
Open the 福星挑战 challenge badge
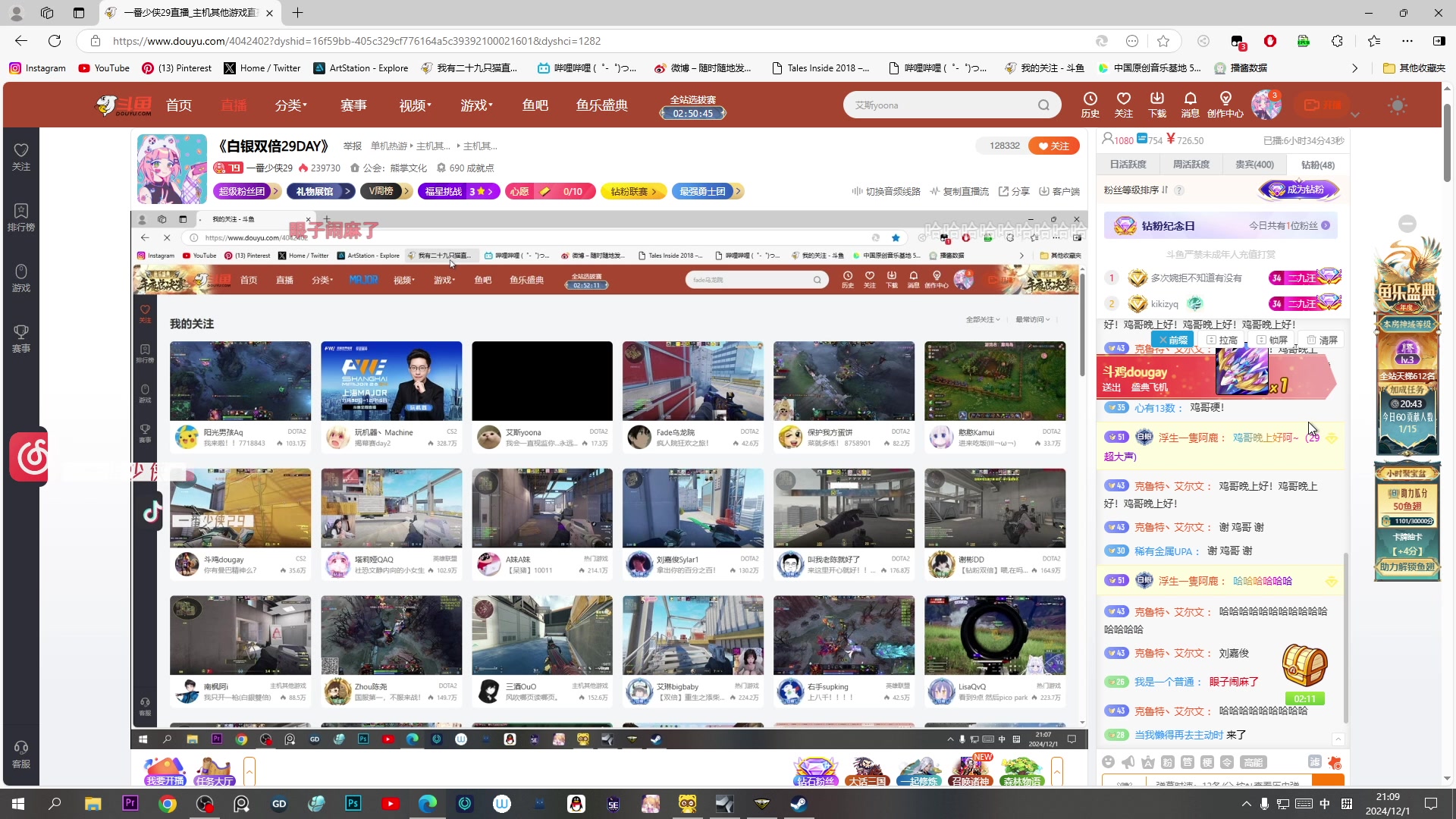(x=458, y=191)
